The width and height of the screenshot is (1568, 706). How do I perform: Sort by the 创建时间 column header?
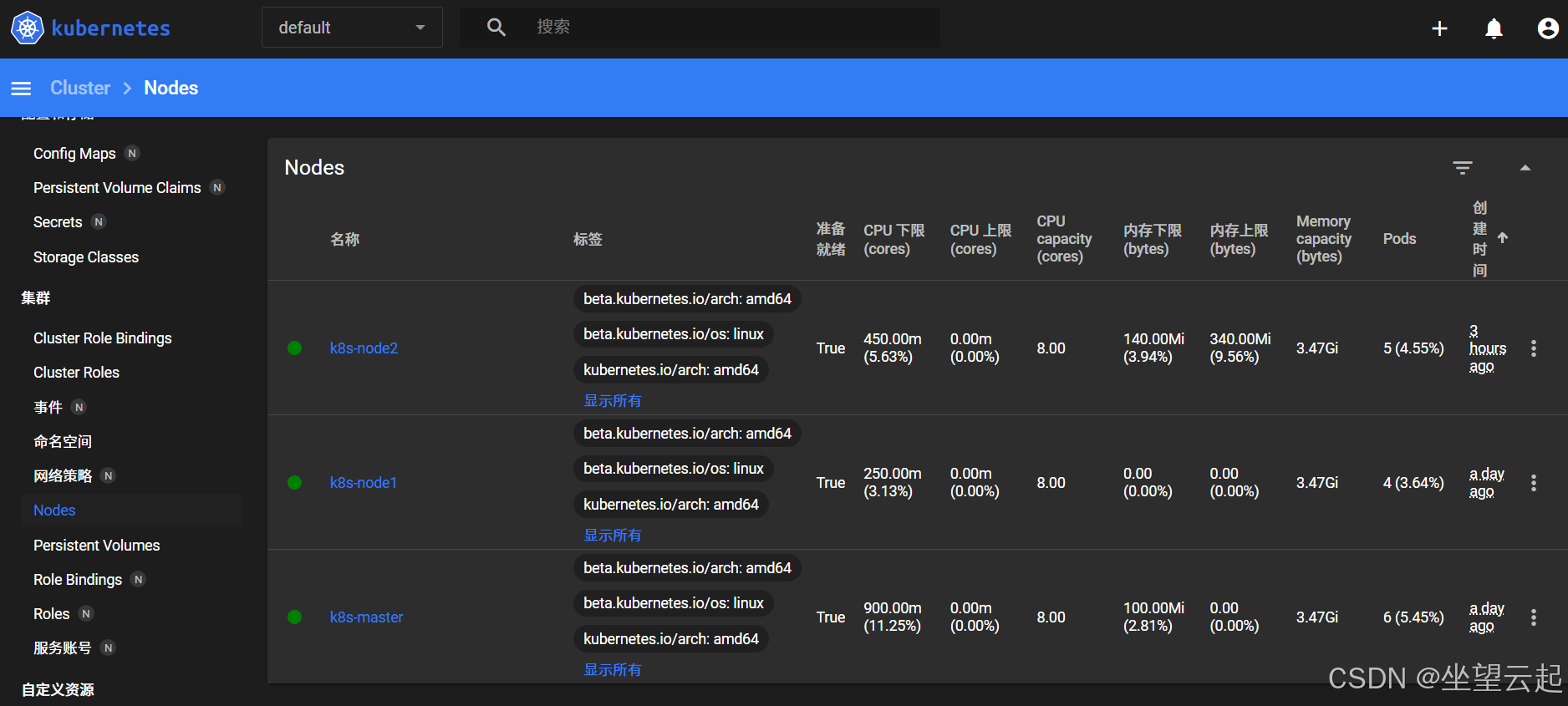tap(1479, 239)
